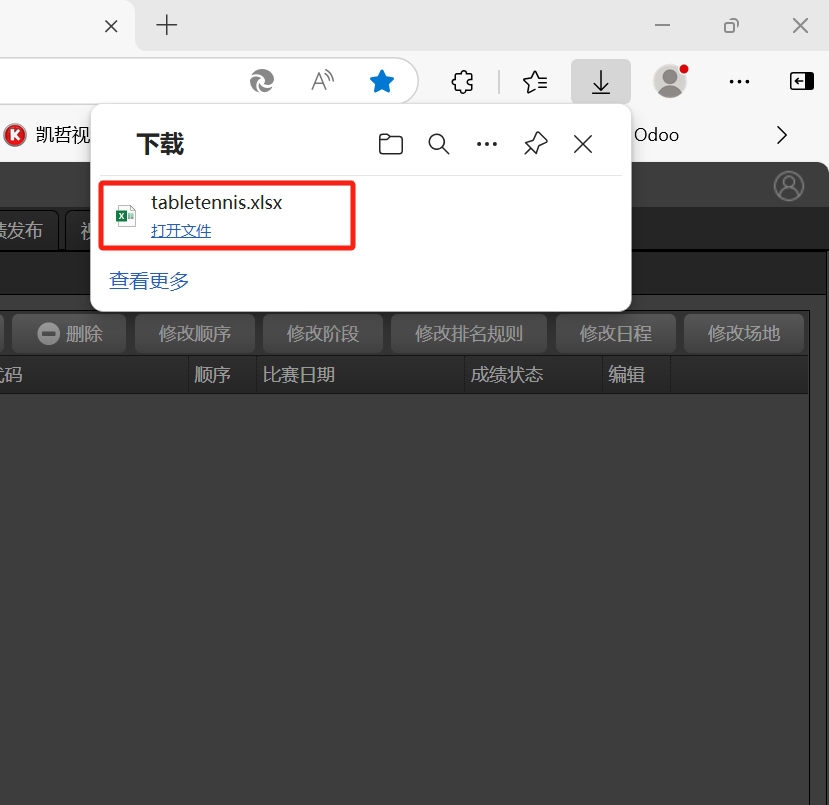Open the browser extensions puzzle icon
This screenshot has width=829, height=805.
462,81
